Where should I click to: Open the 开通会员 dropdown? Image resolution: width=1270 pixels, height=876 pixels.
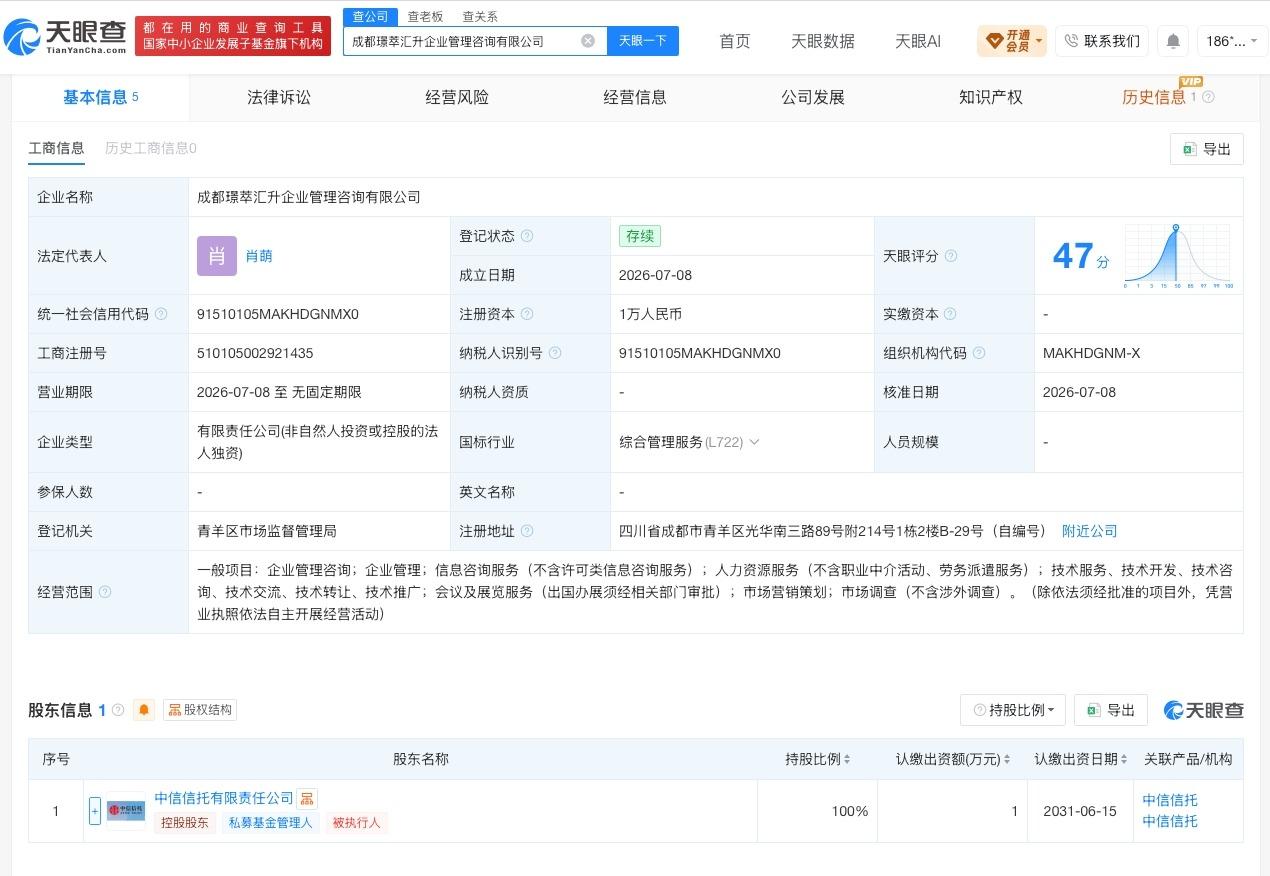coord(1012,41)
